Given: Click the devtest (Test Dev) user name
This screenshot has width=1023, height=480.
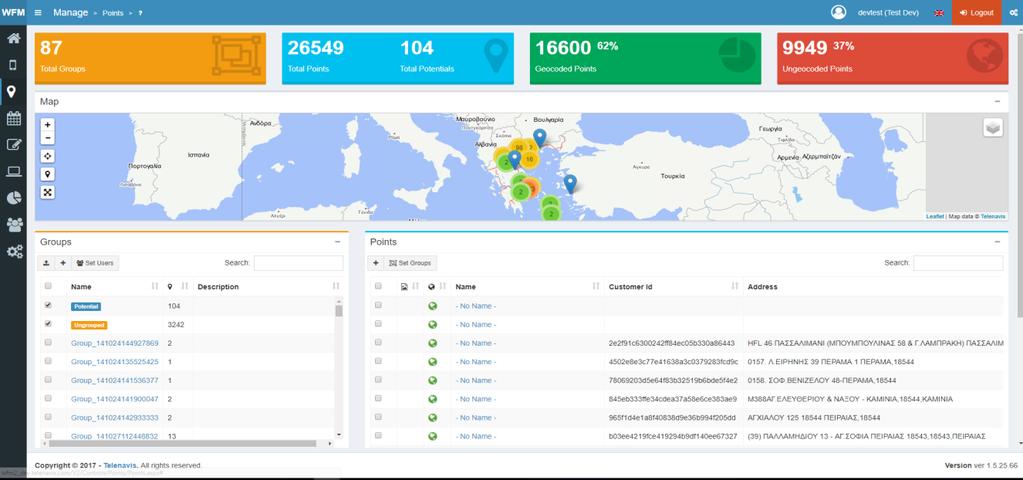Looking at the screenshot, I should 888,12.
